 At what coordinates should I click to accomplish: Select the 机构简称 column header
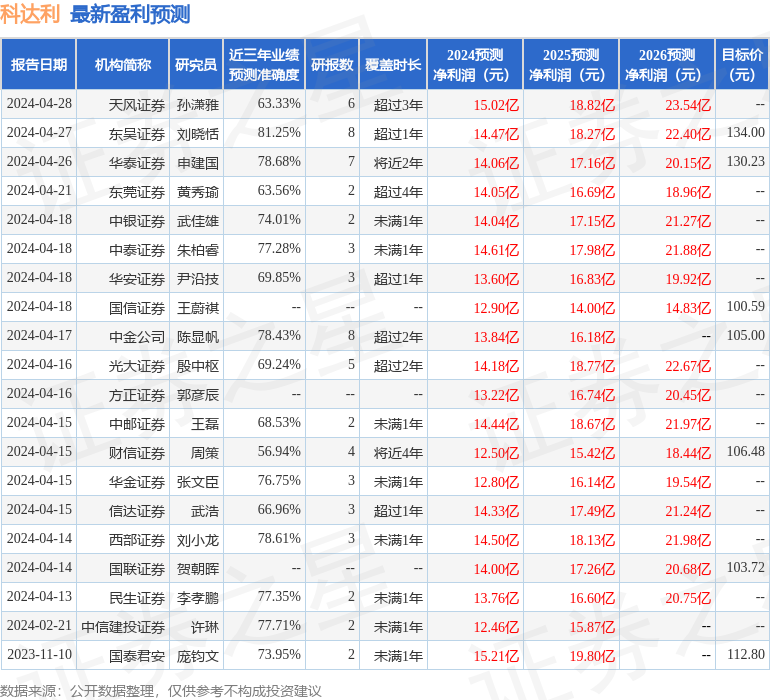tap(123, 64)
